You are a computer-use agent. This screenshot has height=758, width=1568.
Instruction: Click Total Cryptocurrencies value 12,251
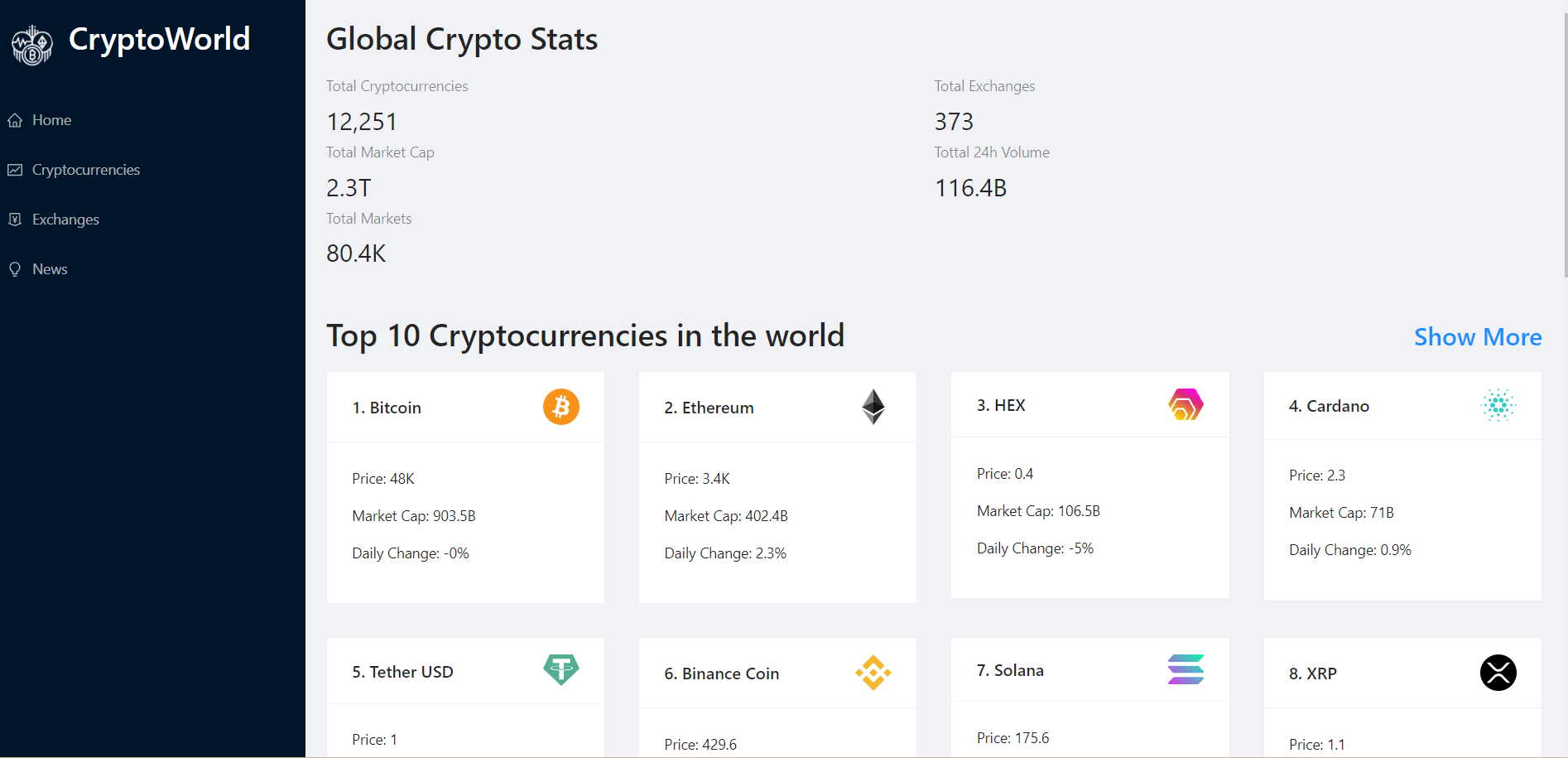(x=362, y=122)
